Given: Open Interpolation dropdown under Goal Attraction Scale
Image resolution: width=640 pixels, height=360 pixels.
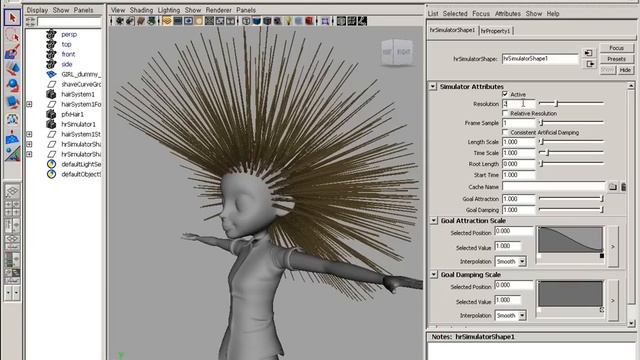Looking at the screenshot, I should (x=511, y=261).
